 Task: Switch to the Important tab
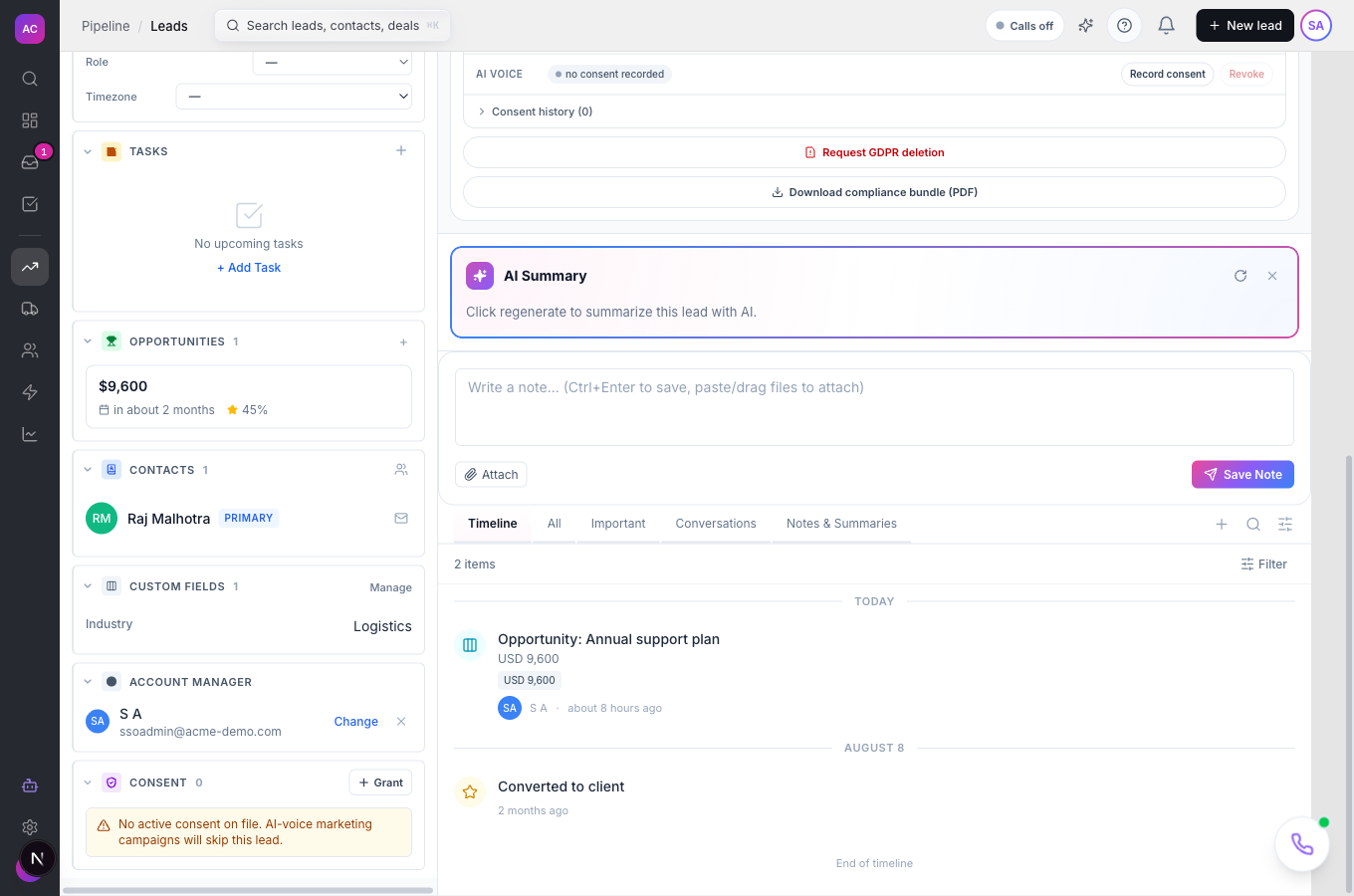click(618, 524)
